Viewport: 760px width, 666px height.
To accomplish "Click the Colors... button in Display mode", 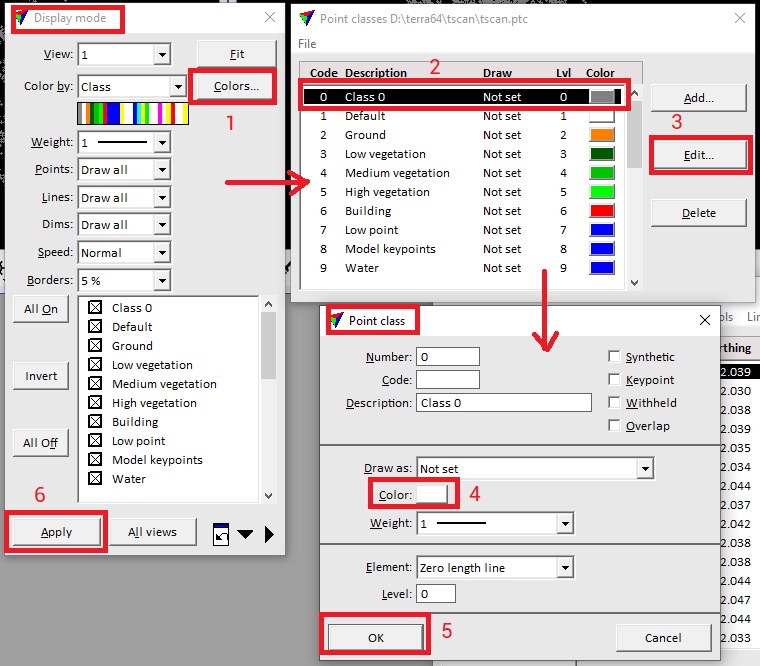I will (x=236, y=86).
